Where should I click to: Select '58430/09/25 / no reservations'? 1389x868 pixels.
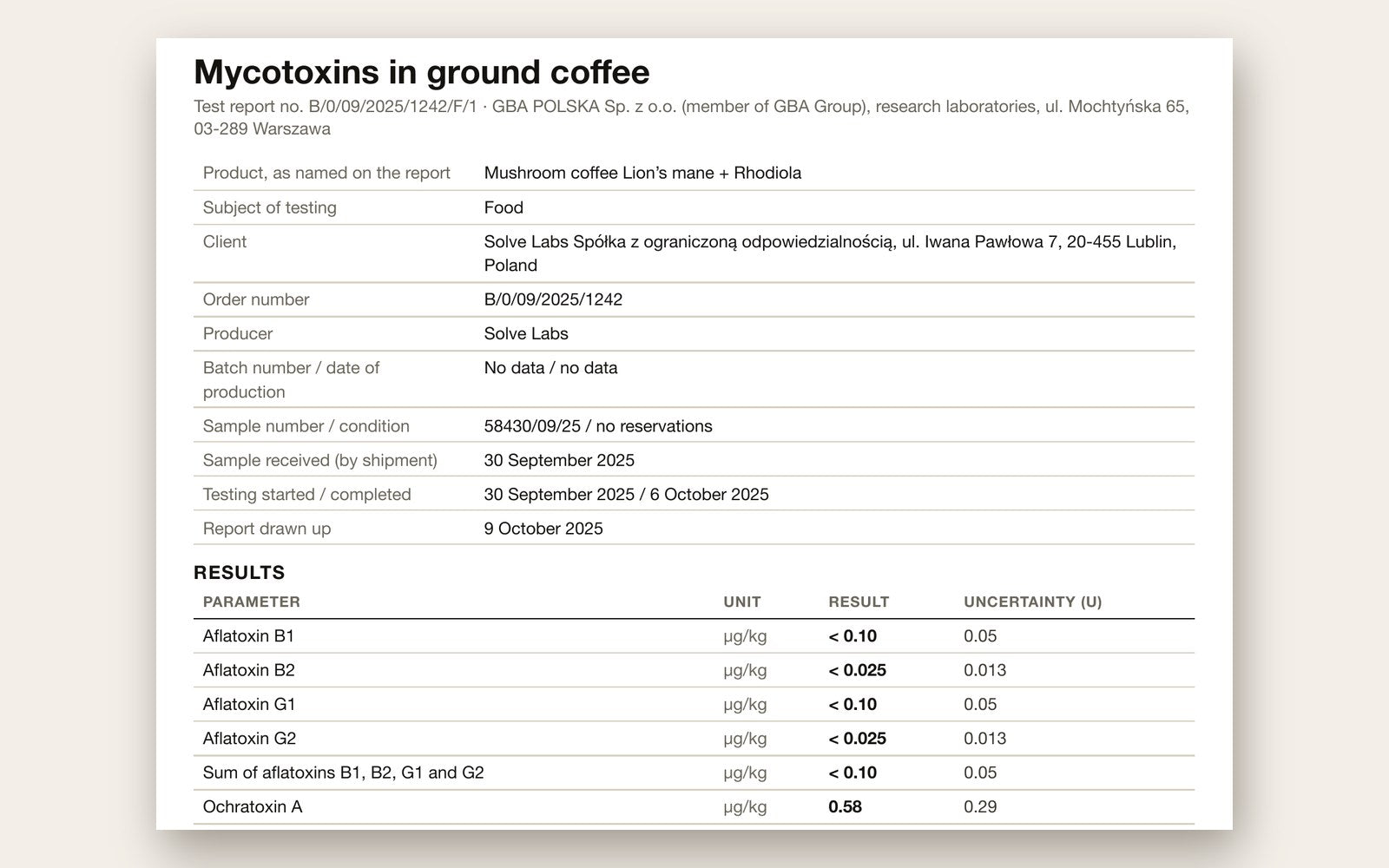click(x=598, y=426)
